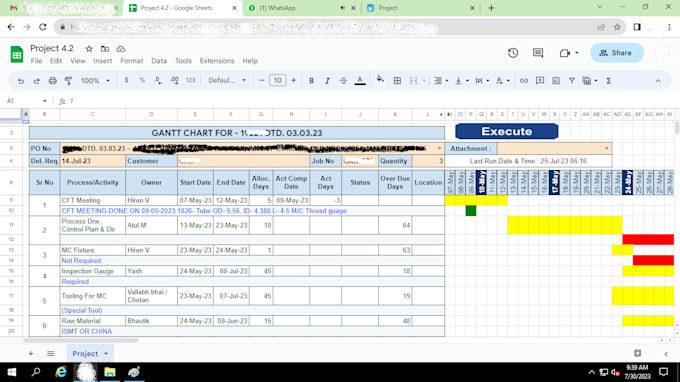Click the Merge cells icon
The height and width of the screenshot is (382, 680).
click(413, 81)
